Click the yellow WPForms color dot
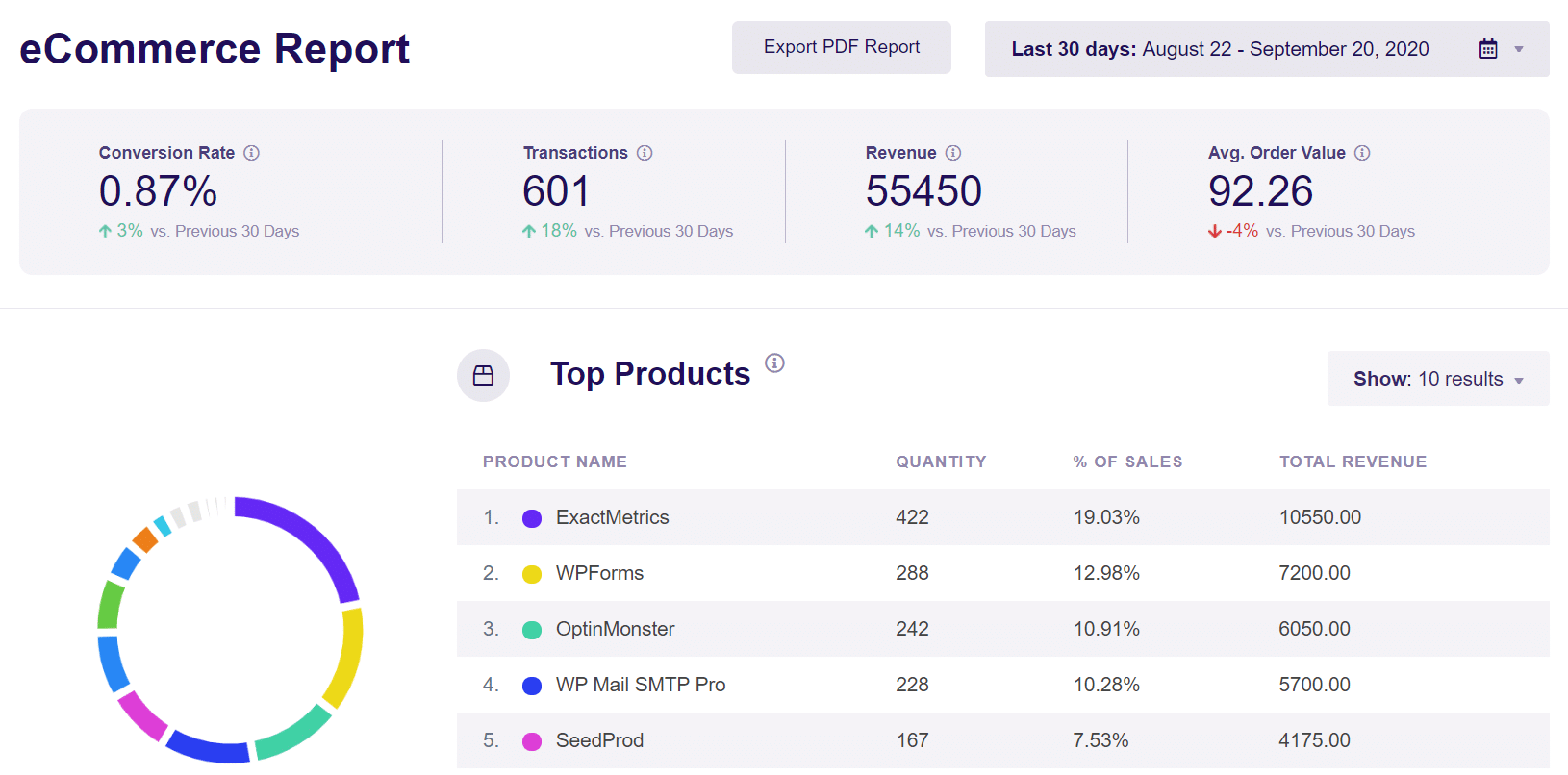This screenshot has width=1568, height=775. click(532, 574)
